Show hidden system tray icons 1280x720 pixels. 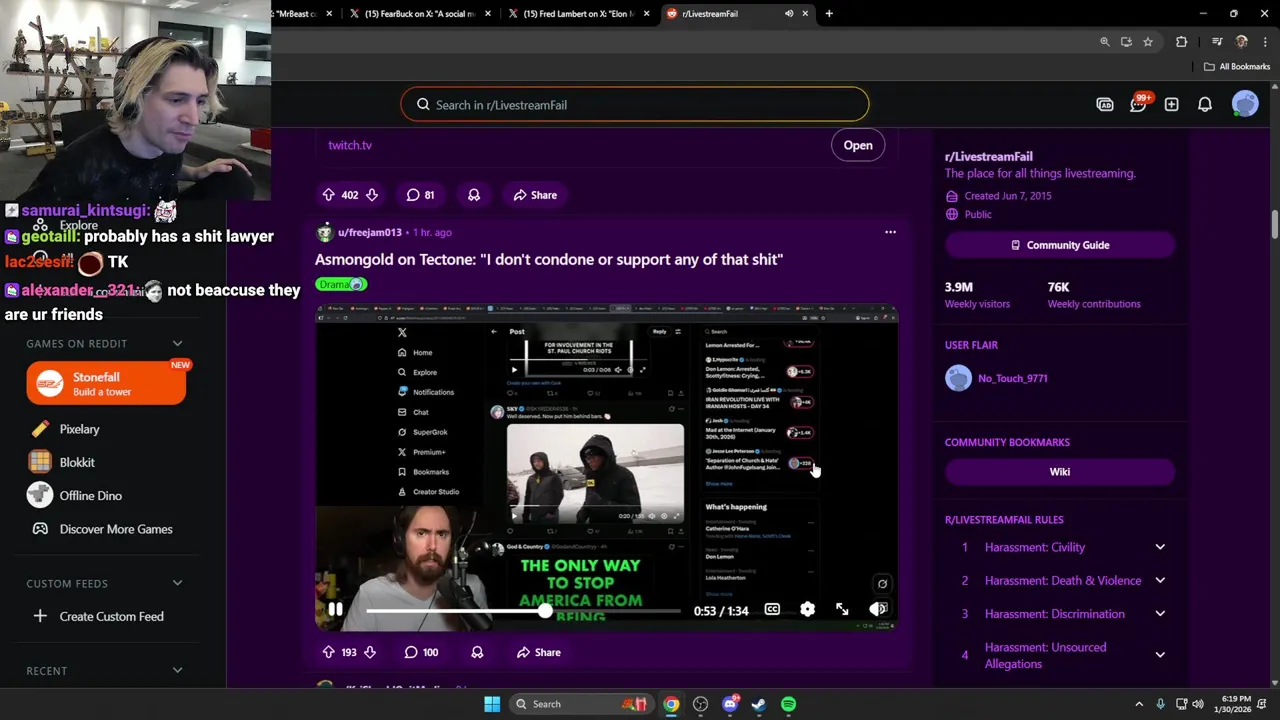click(x=1138, y=704)
